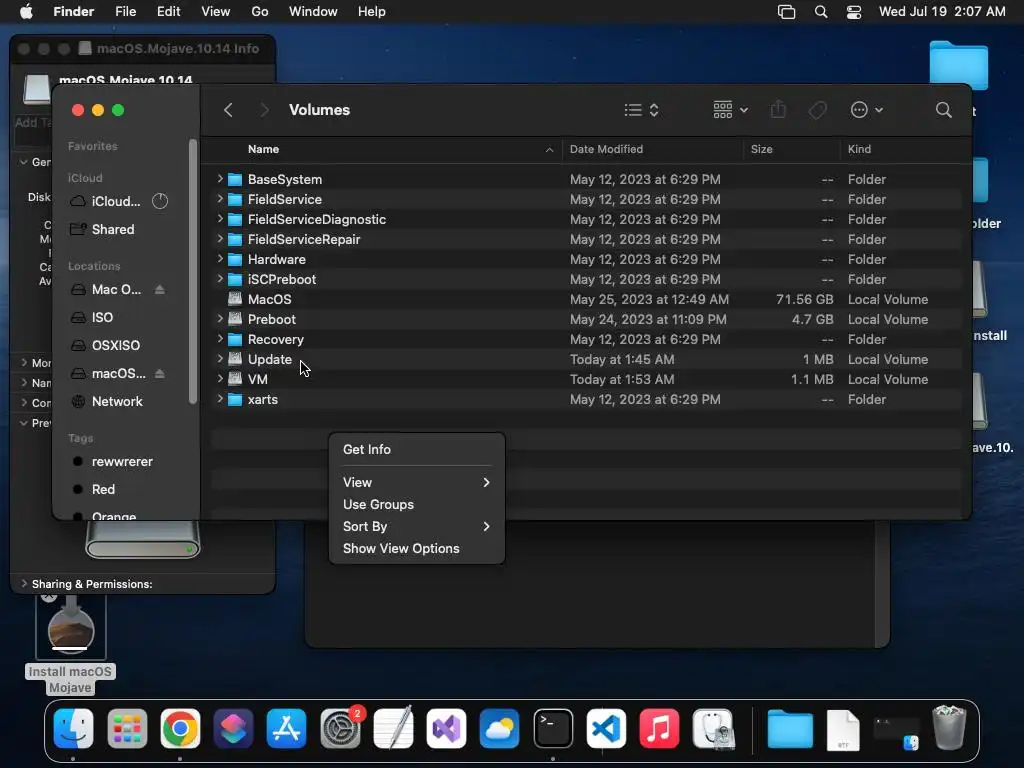
Task: Select the Red tag in sidebar
Action: pos(103,489)
